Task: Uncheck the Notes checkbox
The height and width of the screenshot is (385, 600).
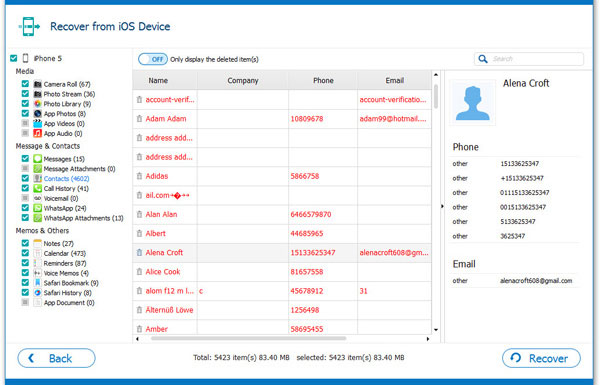Action: [x=25, y=243]
